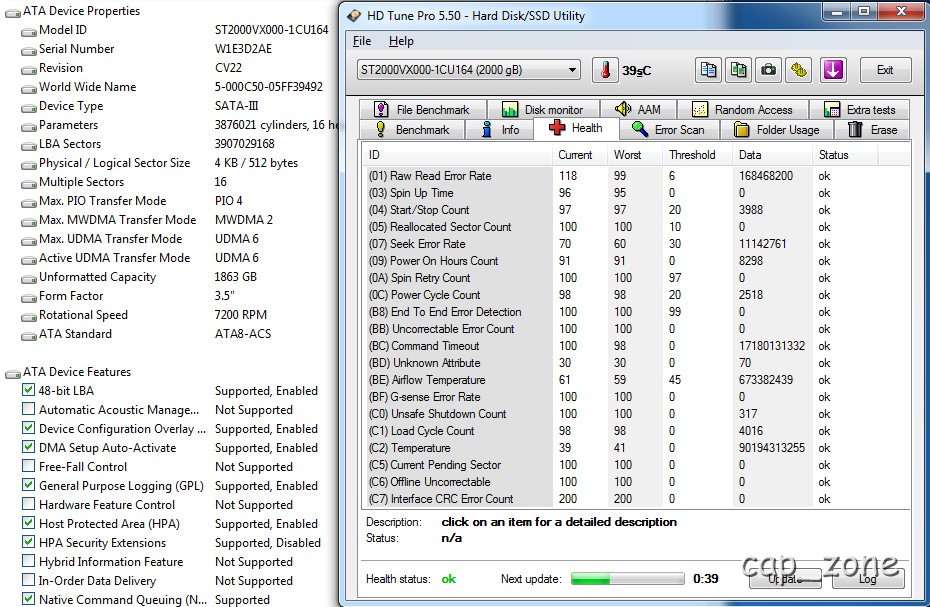Toggle the General Purpose Logging (GPL) checkbox
930x607 pixels.
(28, 485)
